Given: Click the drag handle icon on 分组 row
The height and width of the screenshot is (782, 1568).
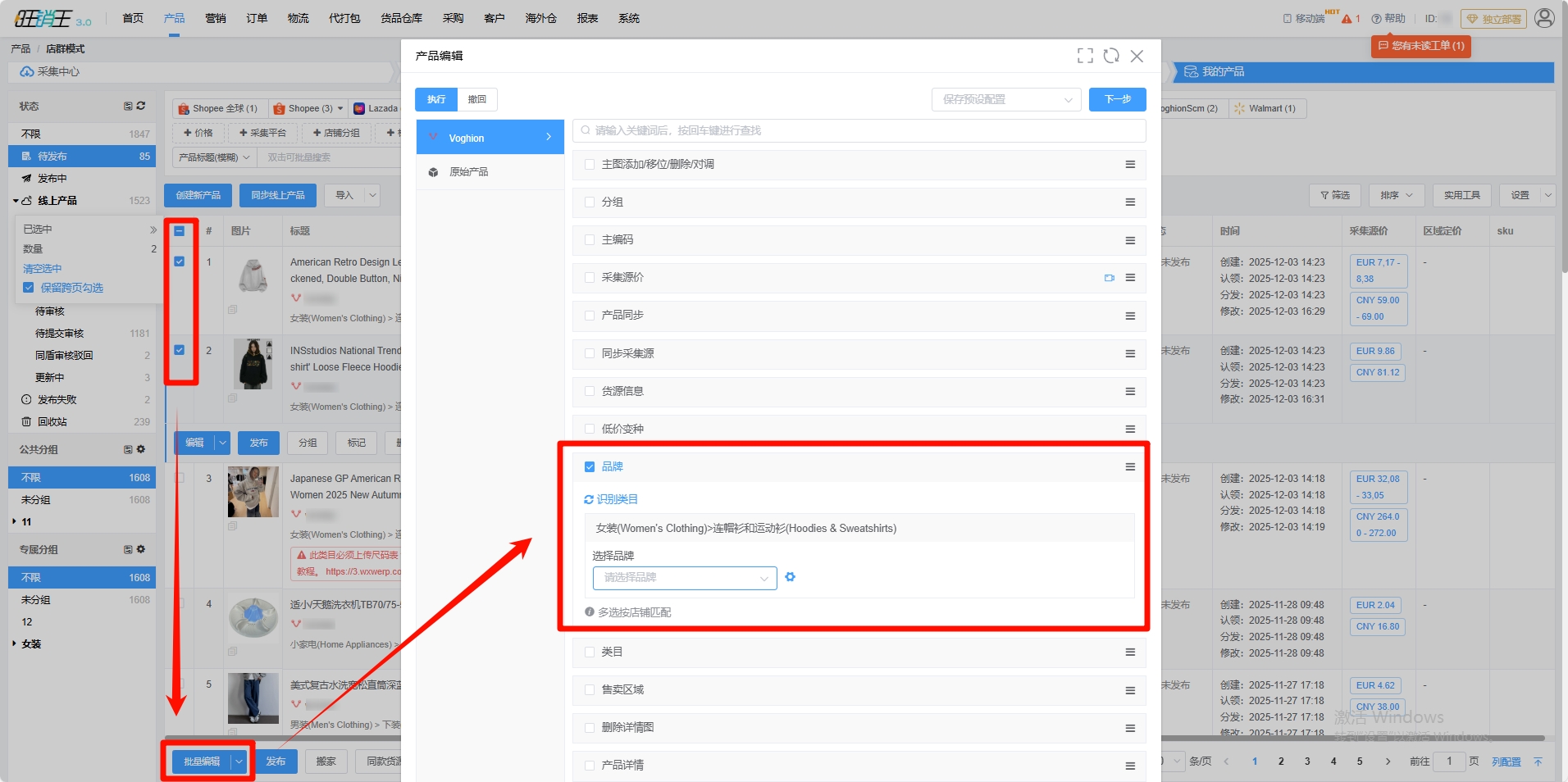Looking at the screenshot, I should (x=1130, y=202).
